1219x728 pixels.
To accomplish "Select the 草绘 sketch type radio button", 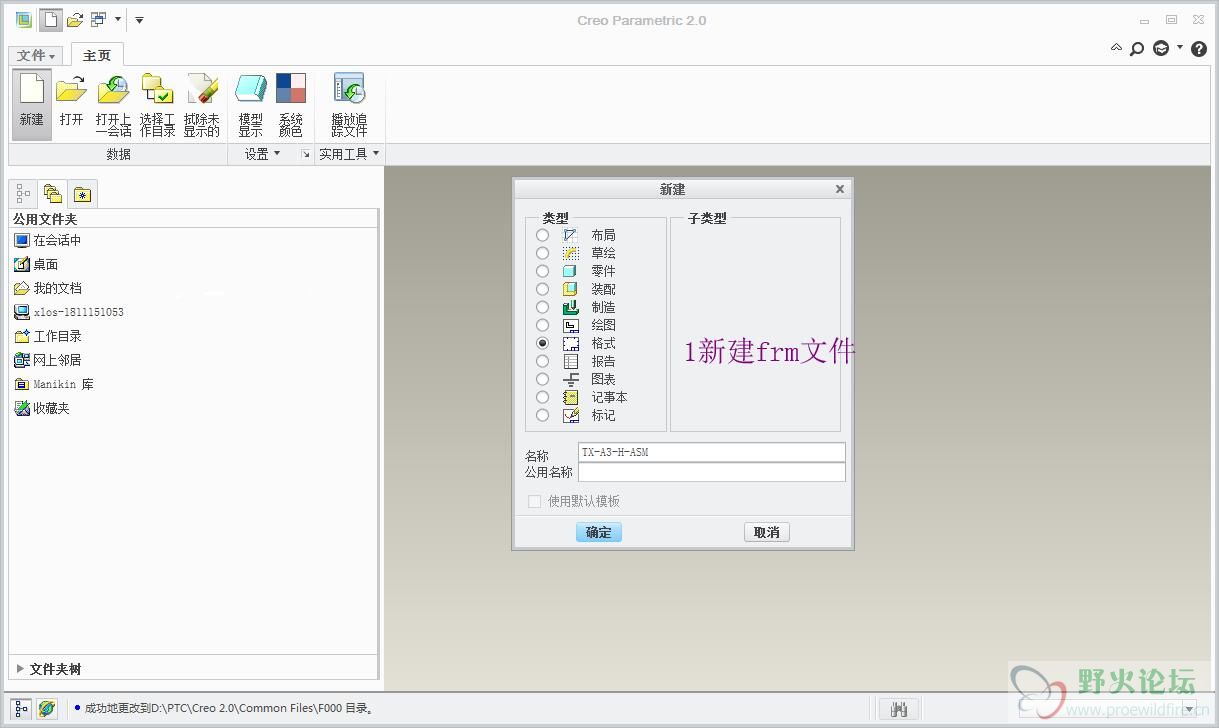I will click(542, 253).
